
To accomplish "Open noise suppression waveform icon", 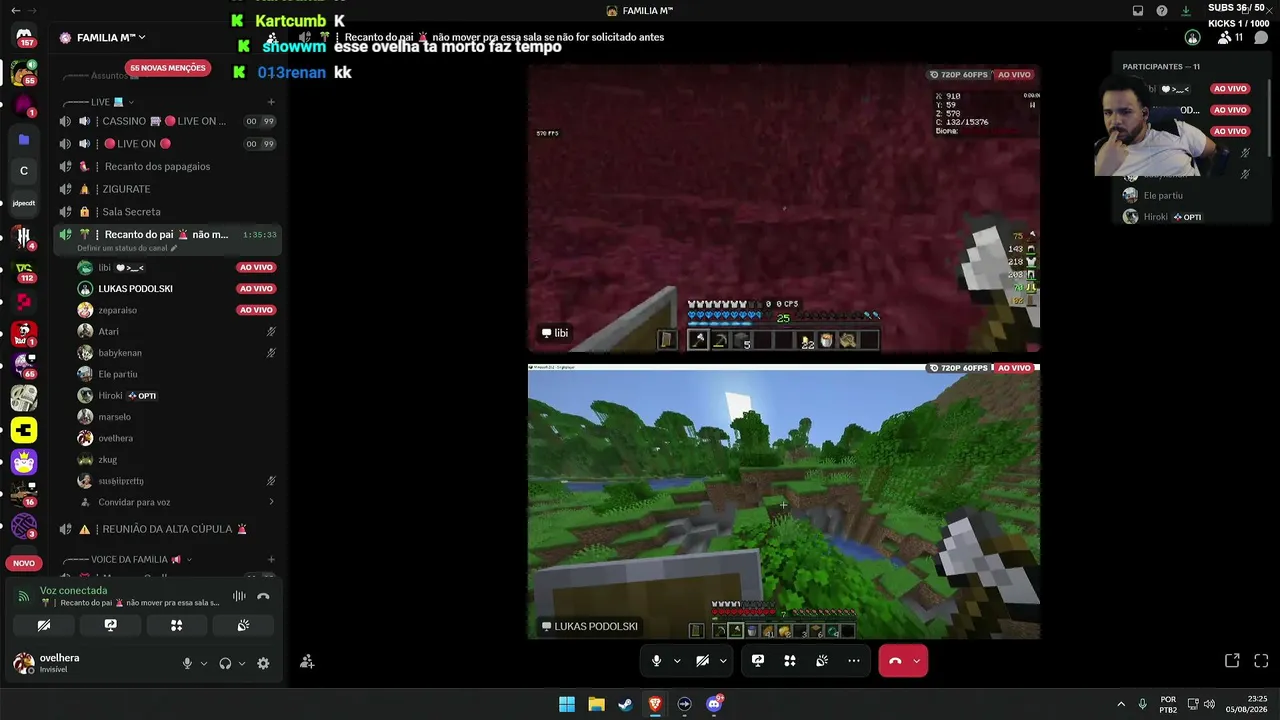I will point(239,596).
